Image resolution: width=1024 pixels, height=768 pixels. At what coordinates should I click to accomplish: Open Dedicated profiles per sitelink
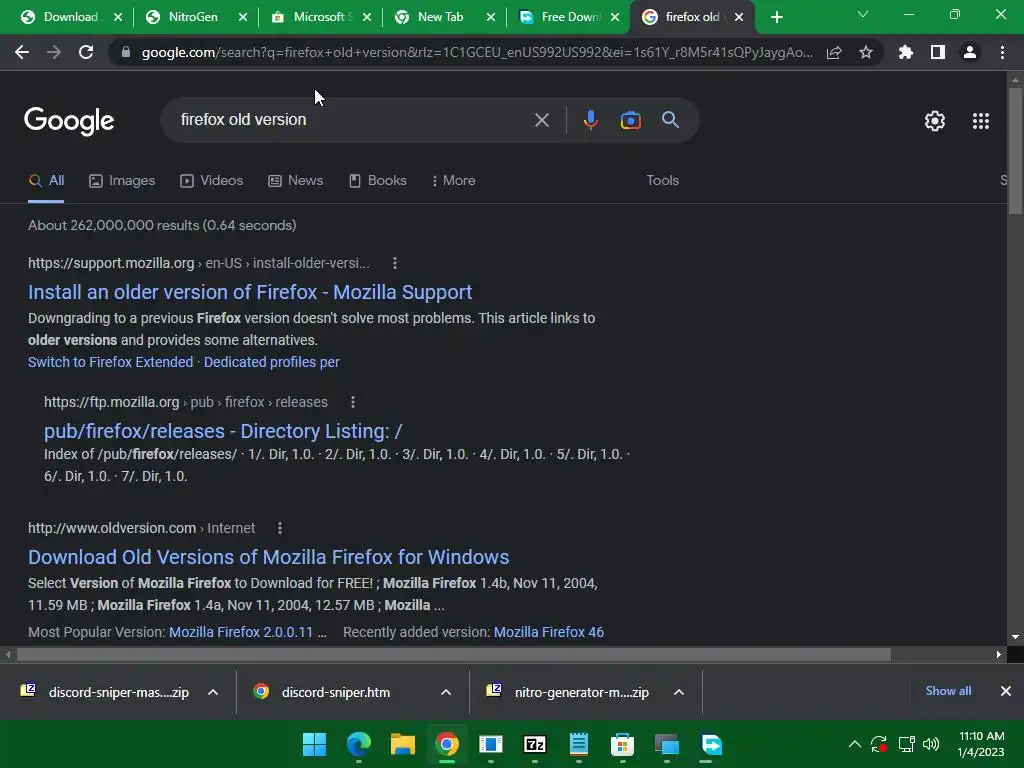coord(272,362)
